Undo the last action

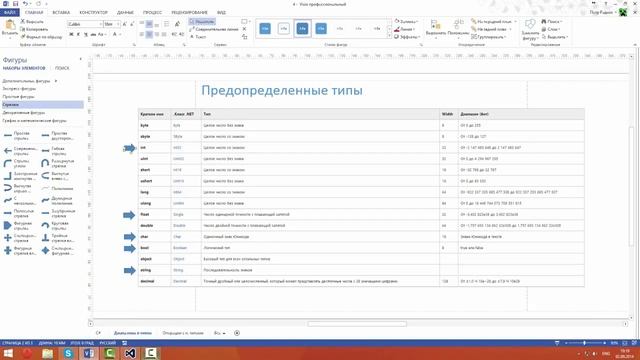25,4
